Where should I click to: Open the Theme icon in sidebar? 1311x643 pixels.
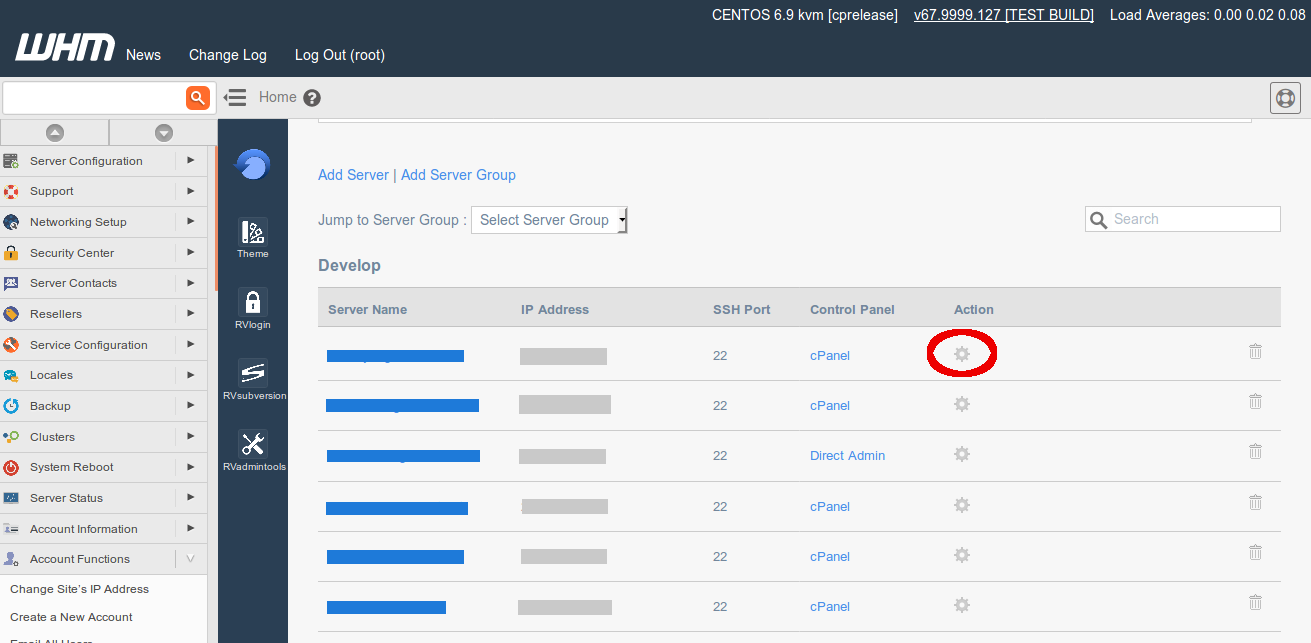(253, 233)
